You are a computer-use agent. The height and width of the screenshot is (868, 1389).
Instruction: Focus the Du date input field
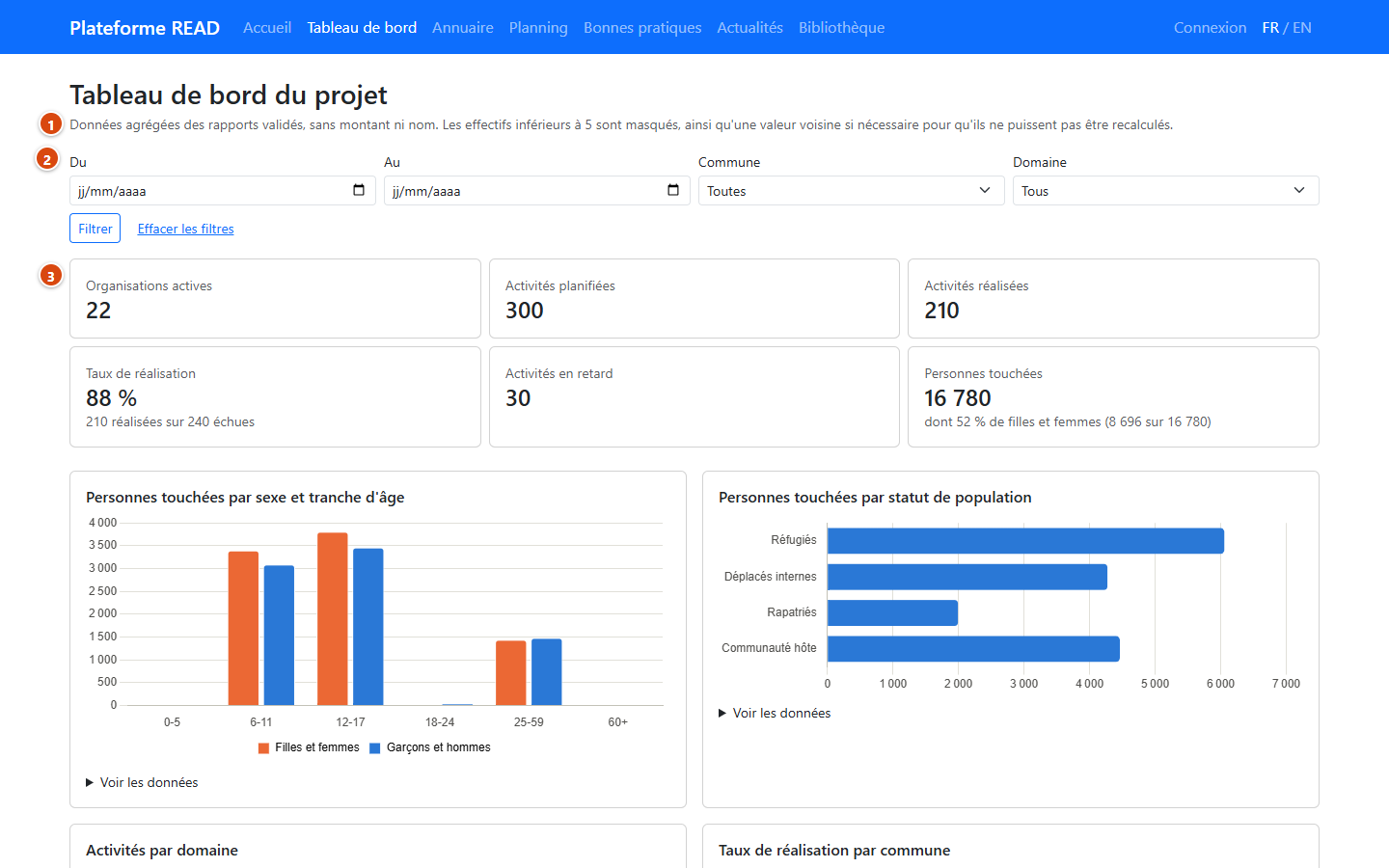click(x=223, y=191)
